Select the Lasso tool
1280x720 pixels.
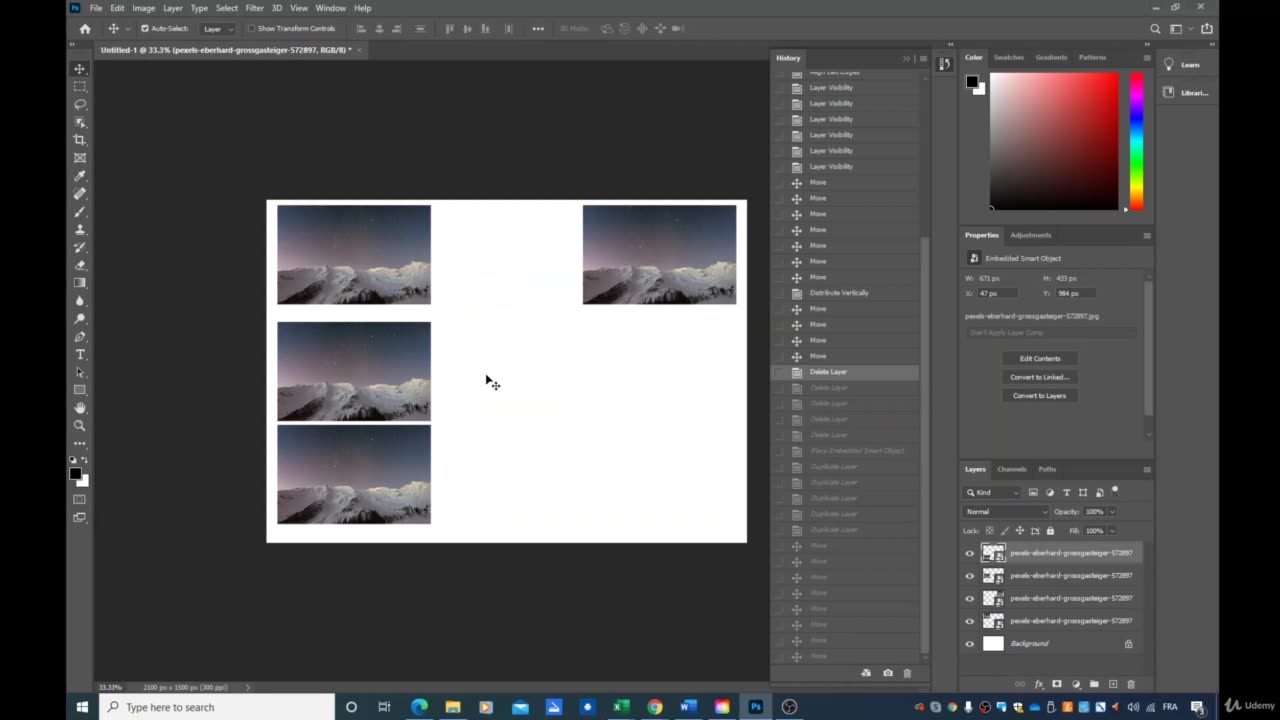[x=80, y=104]
